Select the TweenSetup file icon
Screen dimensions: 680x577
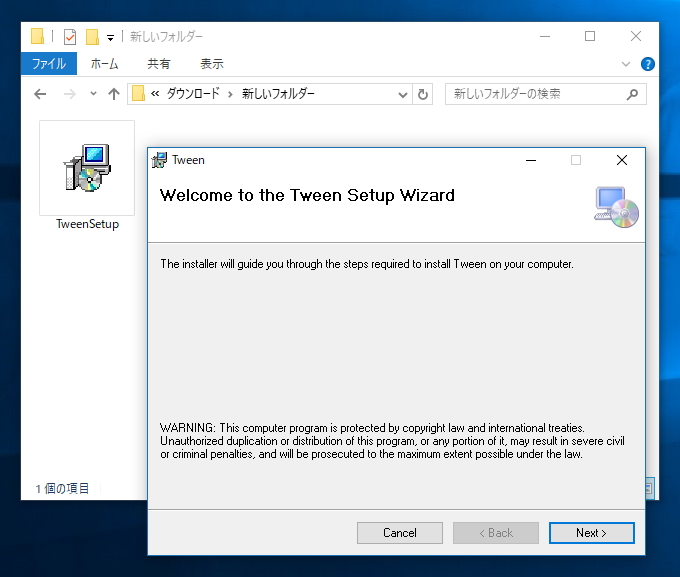[87, 168]
